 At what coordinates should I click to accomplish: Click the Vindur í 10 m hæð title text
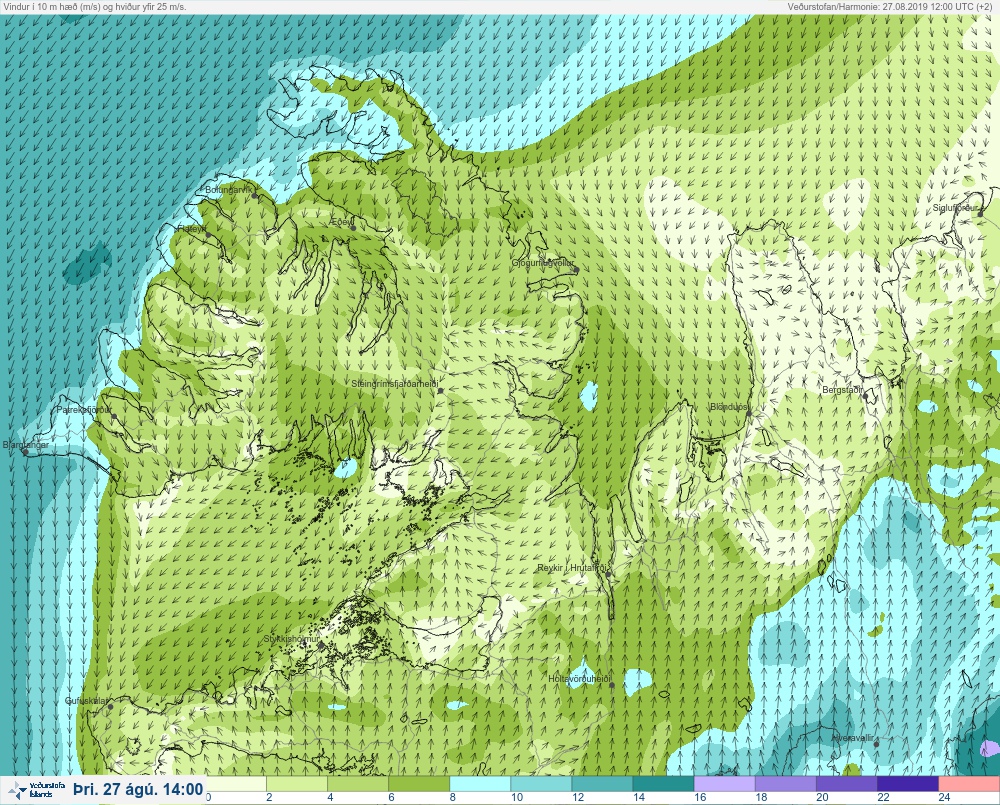95,6
